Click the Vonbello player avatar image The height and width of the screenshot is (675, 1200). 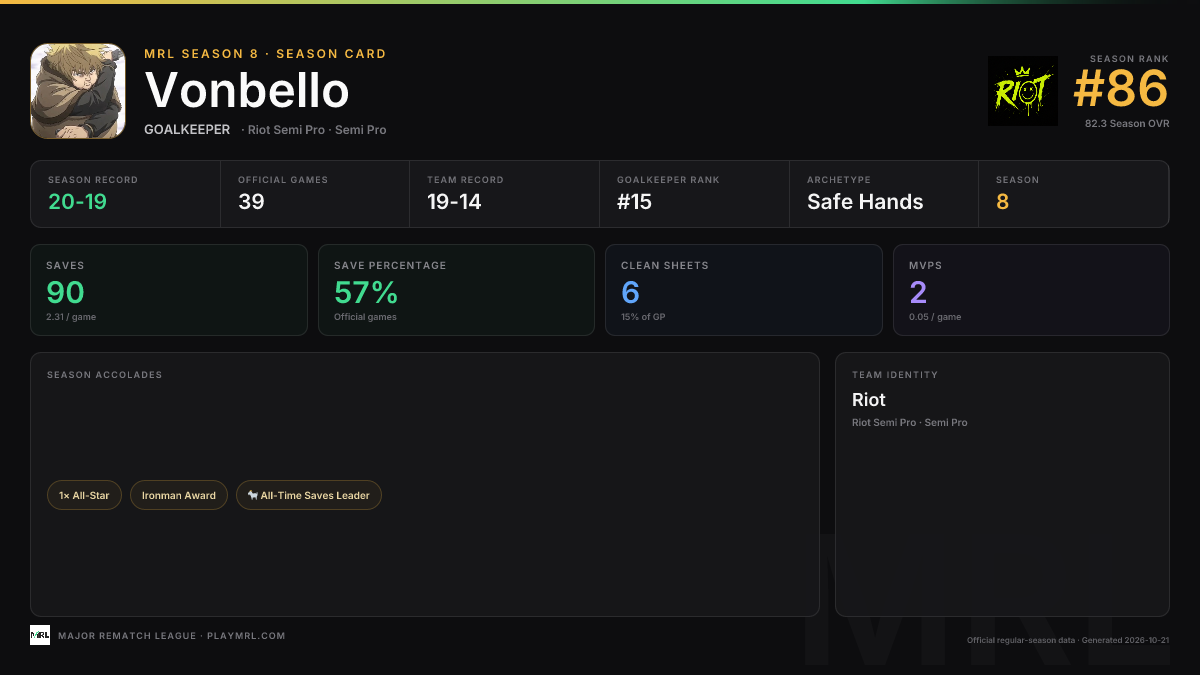coord(78,91)
